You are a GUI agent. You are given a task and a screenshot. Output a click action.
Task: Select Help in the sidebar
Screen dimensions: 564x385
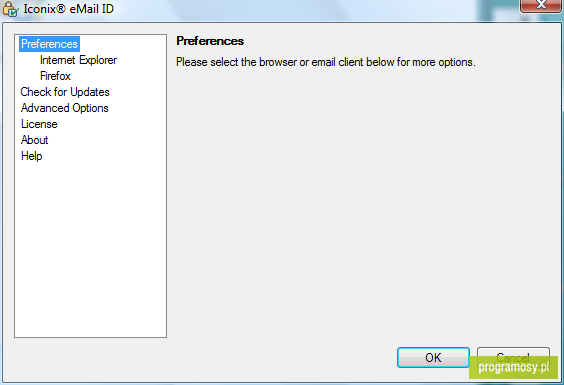click(32, 156)
